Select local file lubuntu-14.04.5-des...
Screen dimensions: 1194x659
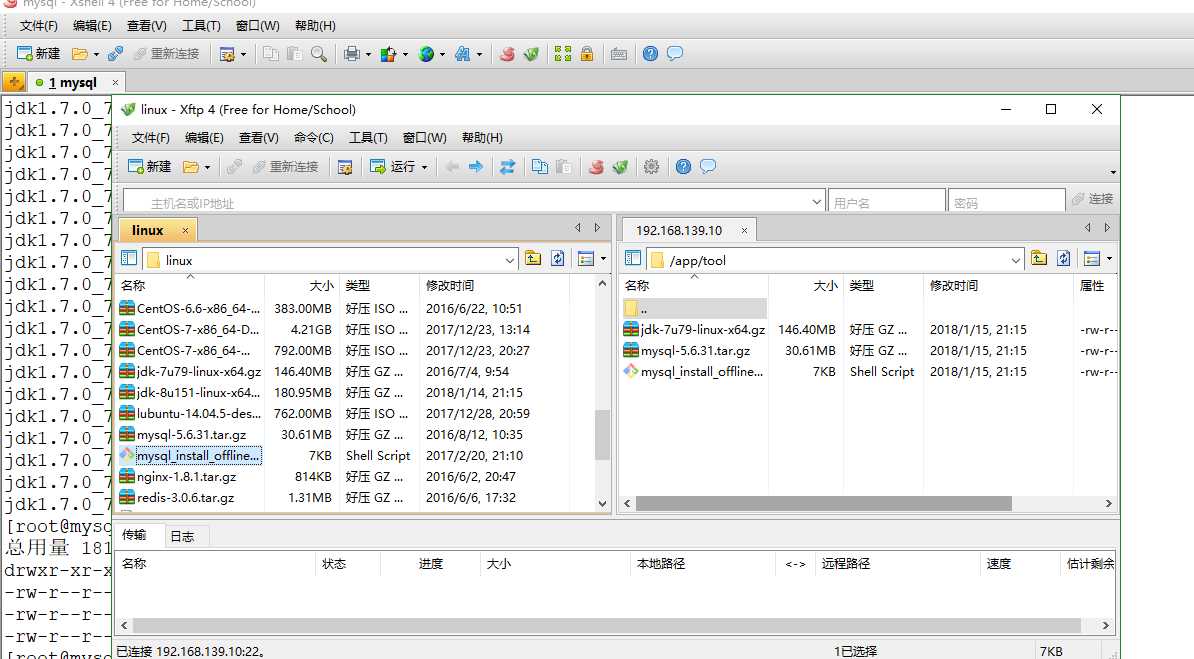(190, 414)
